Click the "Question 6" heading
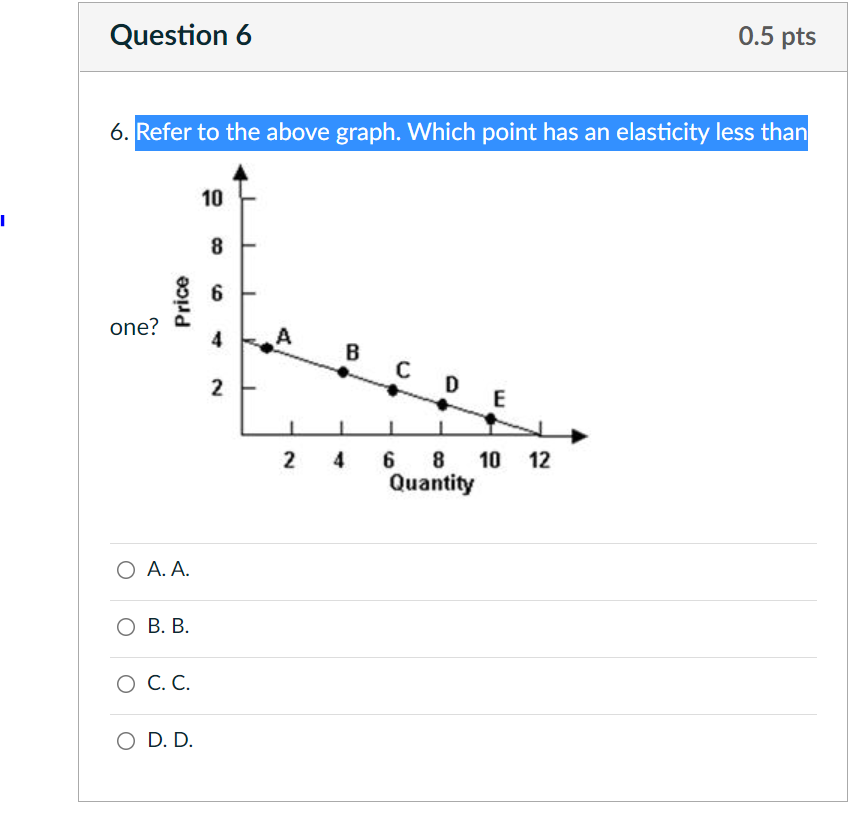867x820 pixels. pyautogui.click(x=181, y=36)
